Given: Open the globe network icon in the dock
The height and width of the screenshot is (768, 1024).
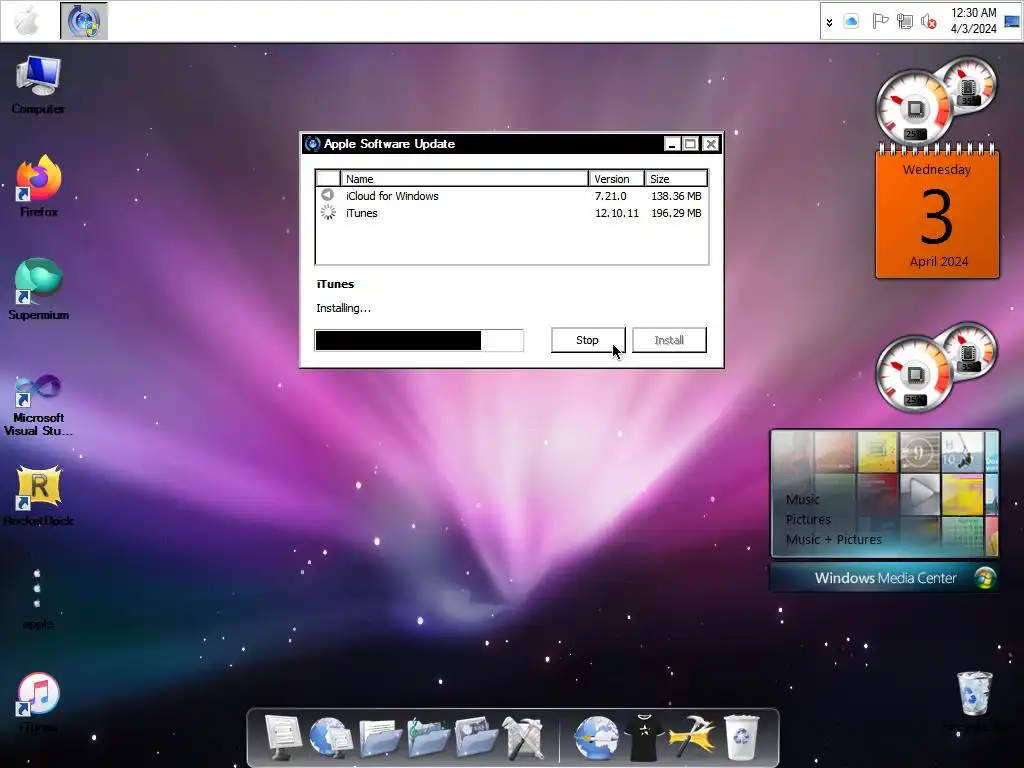Looking at the screenshot, I should click(331, 738).
